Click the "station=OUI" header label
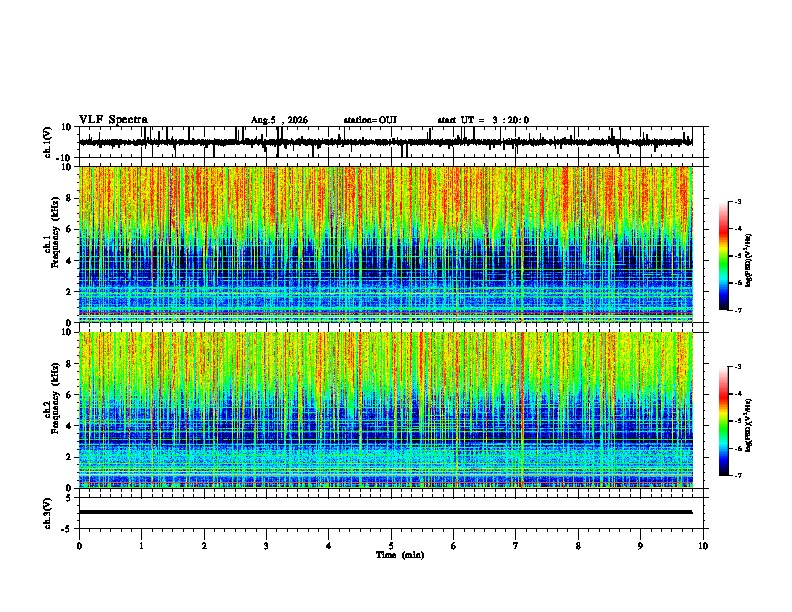The width and height of the screenshot is (792, 612). [x=370, y=120]
